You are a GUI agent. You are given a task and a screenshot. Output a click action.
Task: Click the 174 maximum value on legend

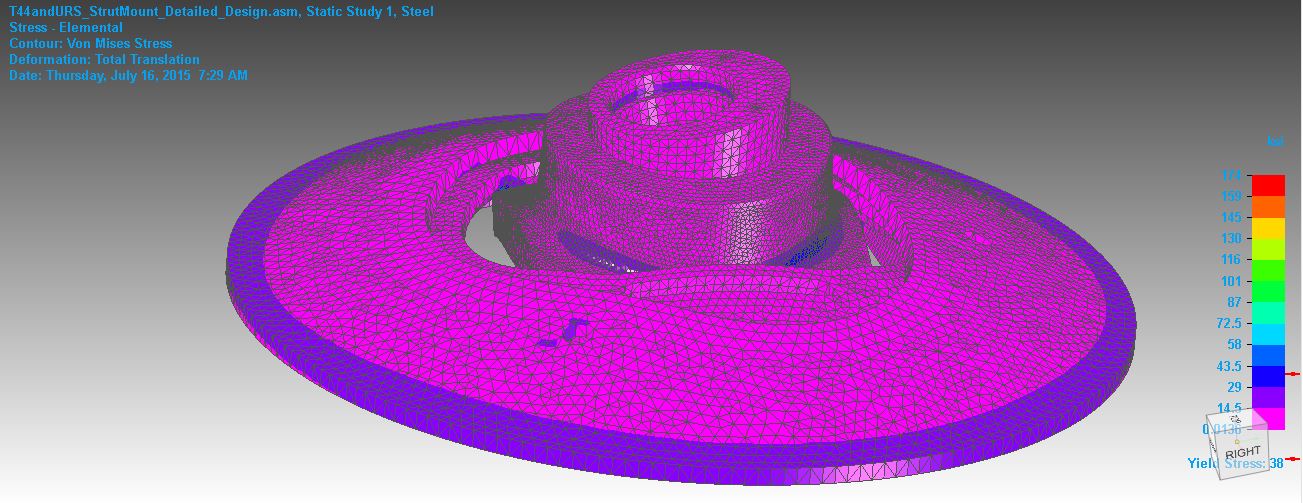coord(1229,176)
